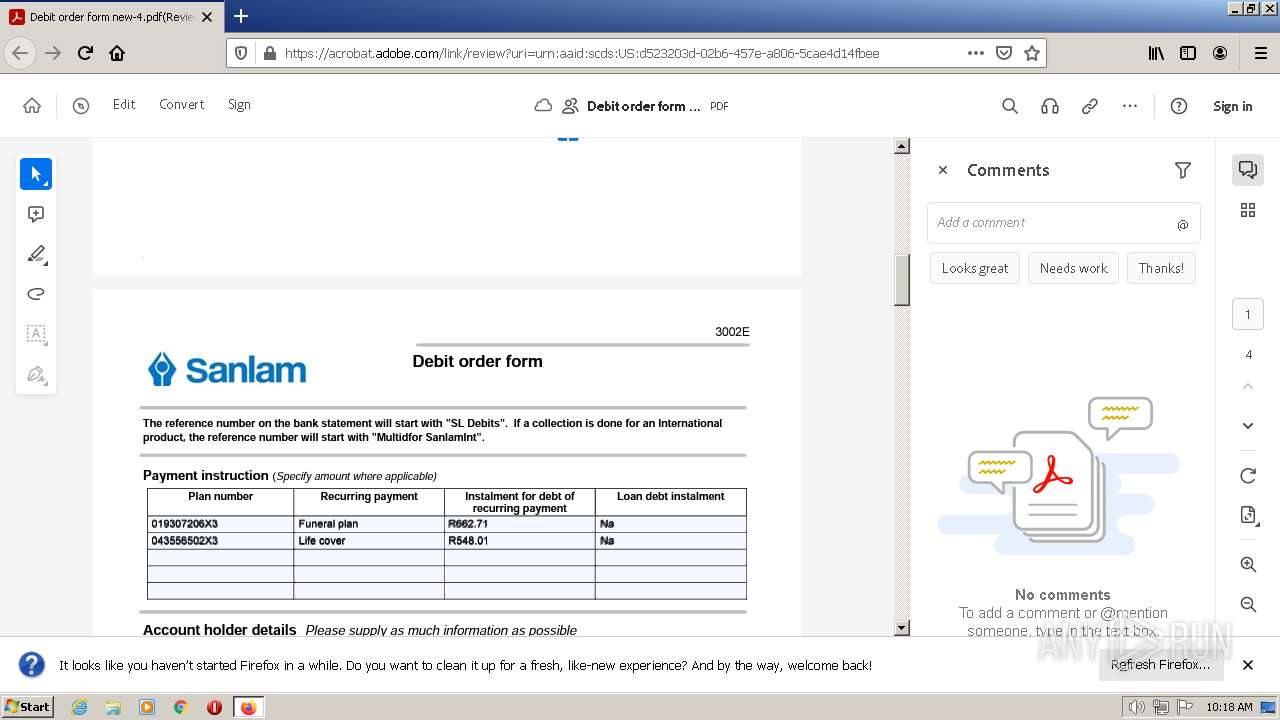The width and height of the screenshot is (1280, 720).
Task: Open the cloud storage status icon
Action: click(543, 106)
